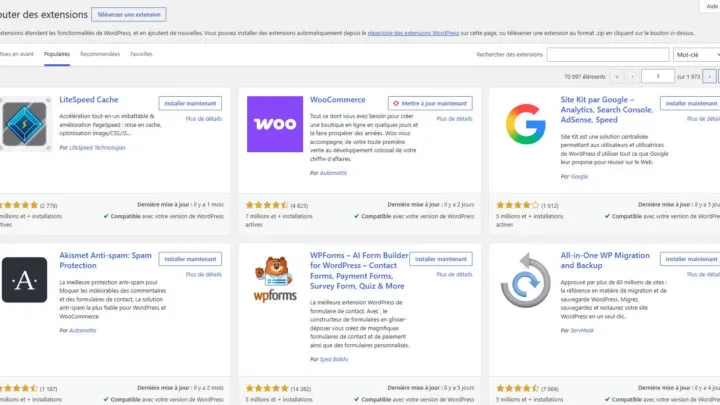Click the Google G logo for Site Kit
The width and height of the screenshot is (720, 405).
tap(525, 124)
